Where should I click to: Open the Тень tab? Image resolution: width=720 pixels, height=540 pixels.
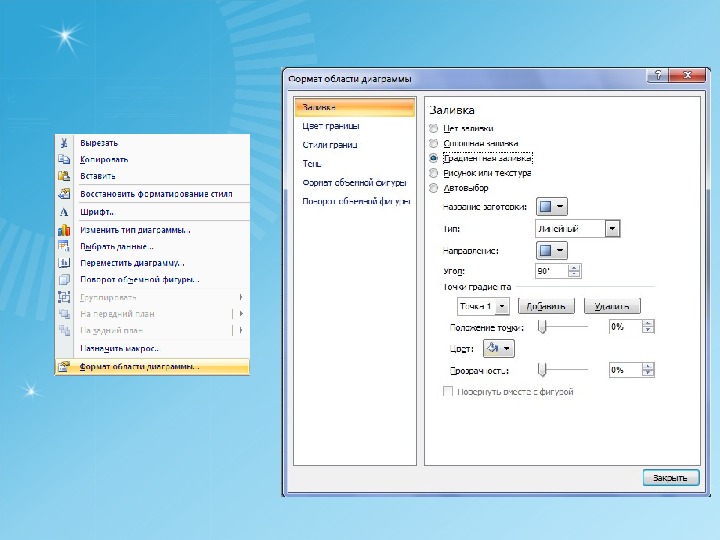[354, 163]
